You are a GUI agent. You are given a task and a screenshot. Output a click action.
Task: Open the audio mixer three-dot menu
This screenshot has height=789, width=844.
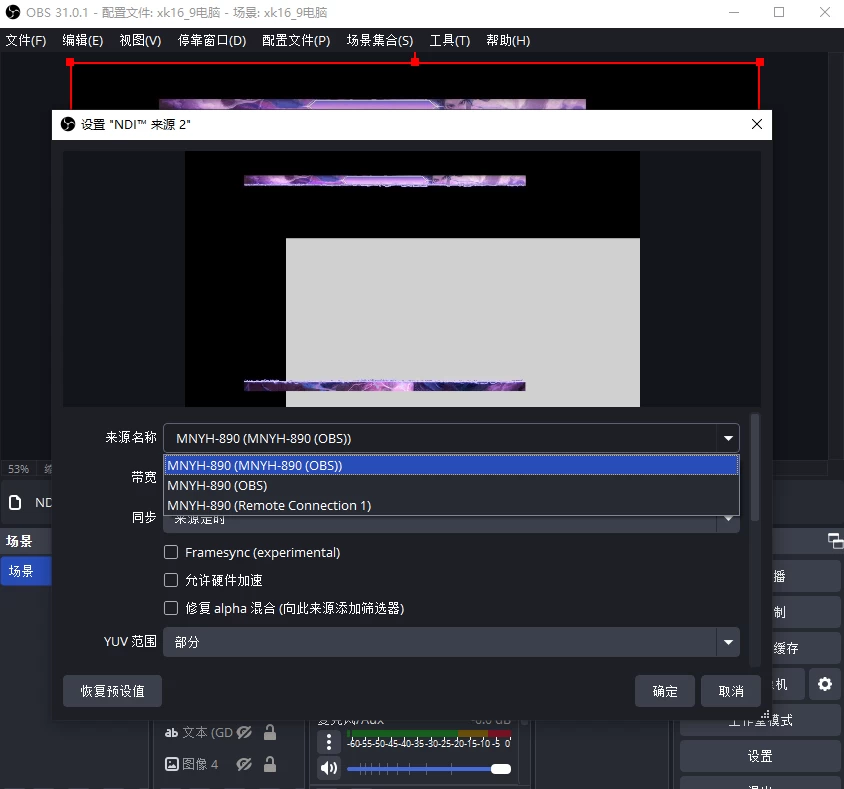point(329,742)
